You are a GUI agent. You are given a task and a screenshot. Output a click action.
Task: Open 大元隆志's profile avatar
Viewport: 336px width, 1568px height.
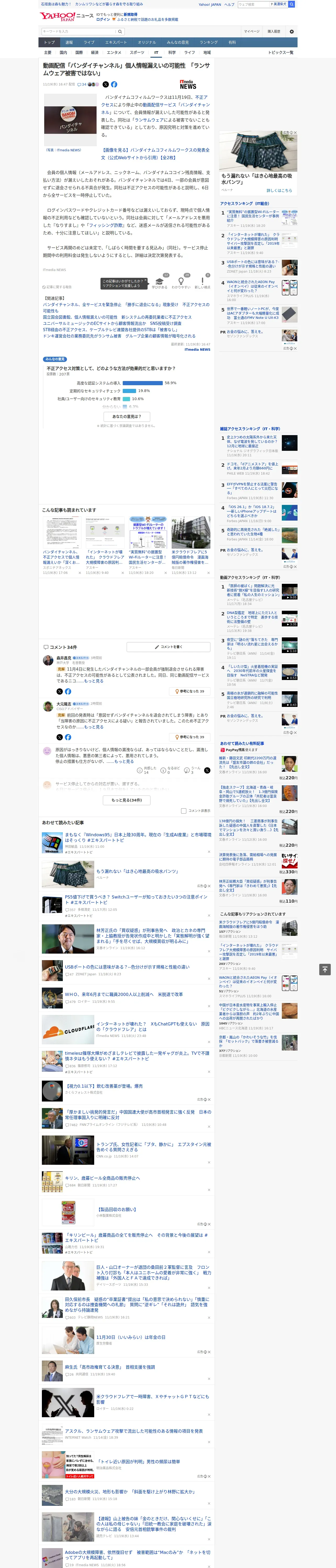tap(48, 706)
